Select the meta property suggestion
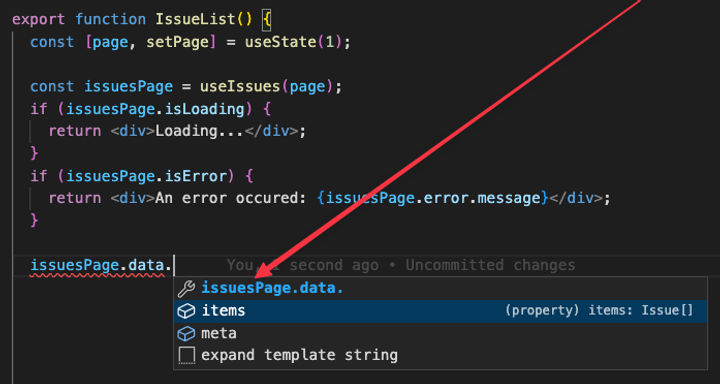The width and height of the screenshot is (720, 384). click(x=440, y=333)
